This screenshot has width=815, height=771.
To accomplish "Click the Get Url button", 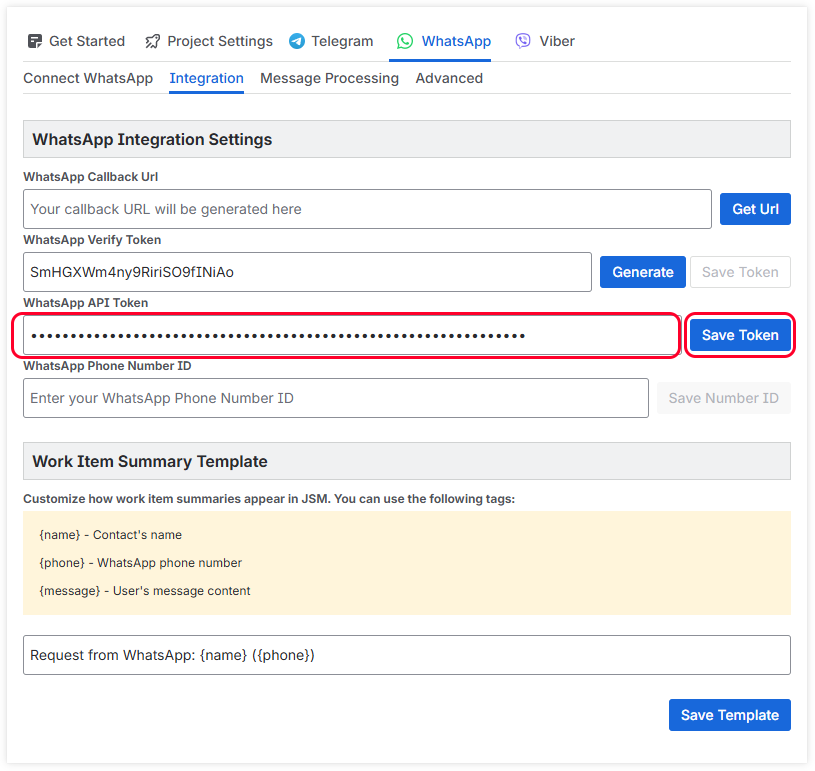I will (x=755, y=209).
